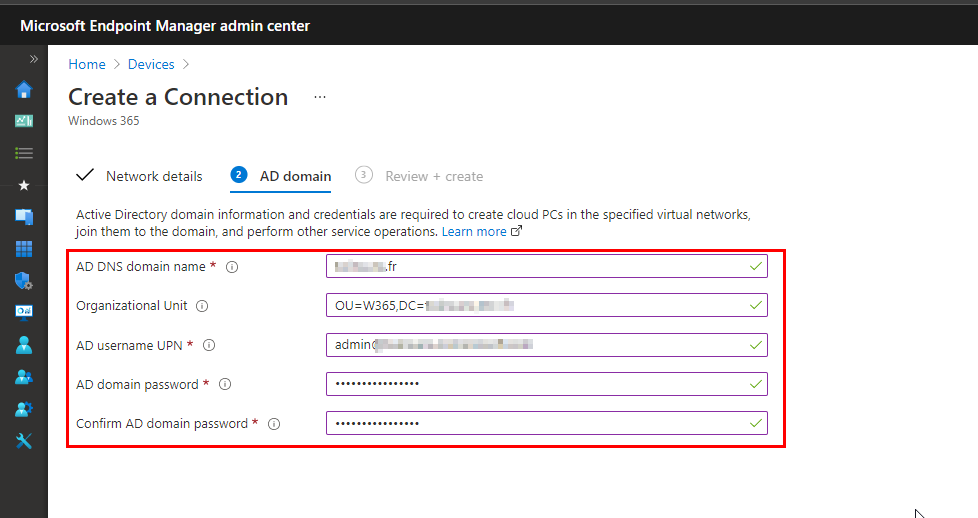The height and width of the screenshot is (518, 978).
Task: Select the AD domain step
Action: (x=281, y=176)
